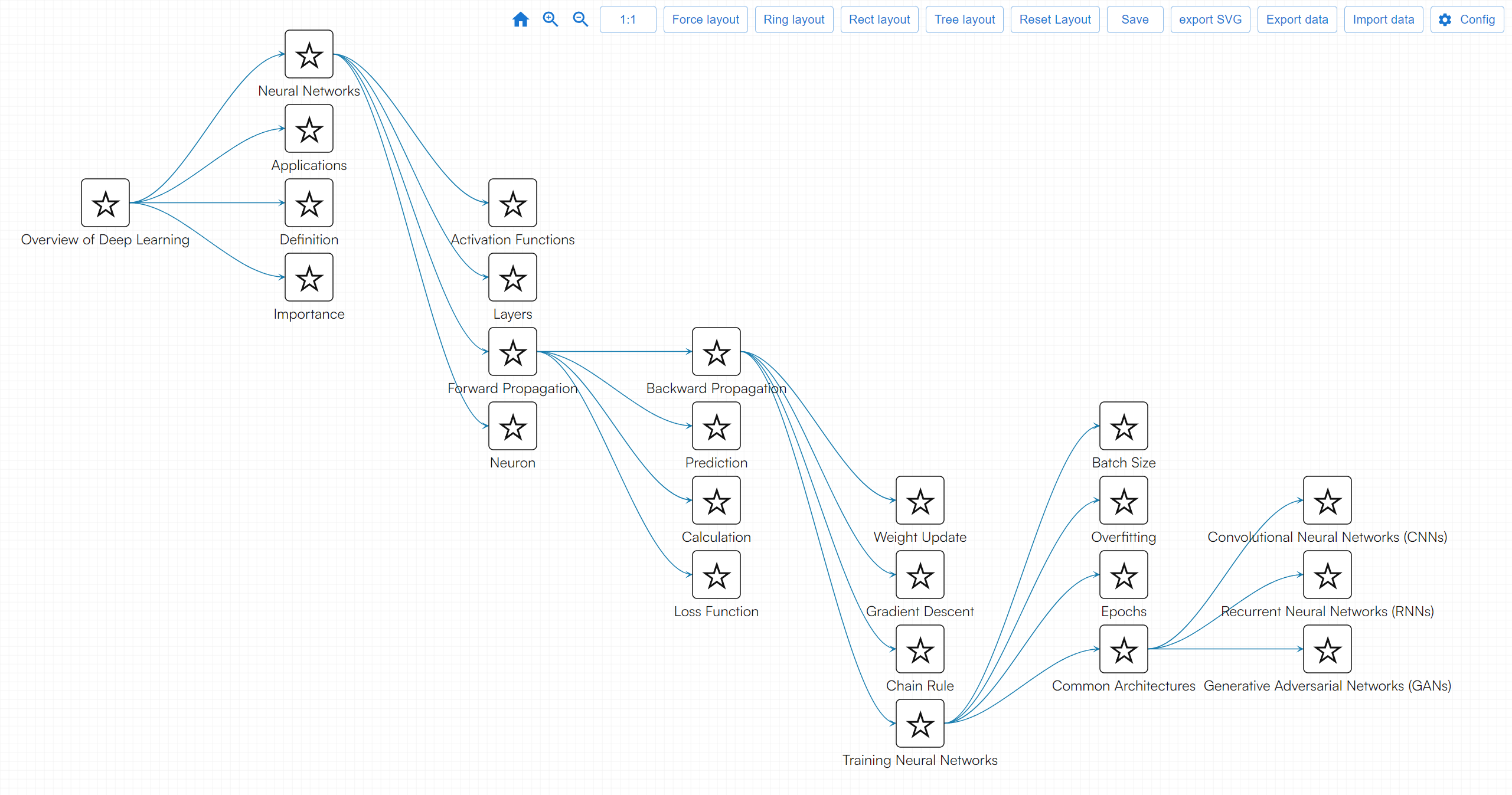The height and width of the screenshot is (795, 1512).
Task: Reset zoom with the 1:1 button
Action: point(628,19)
